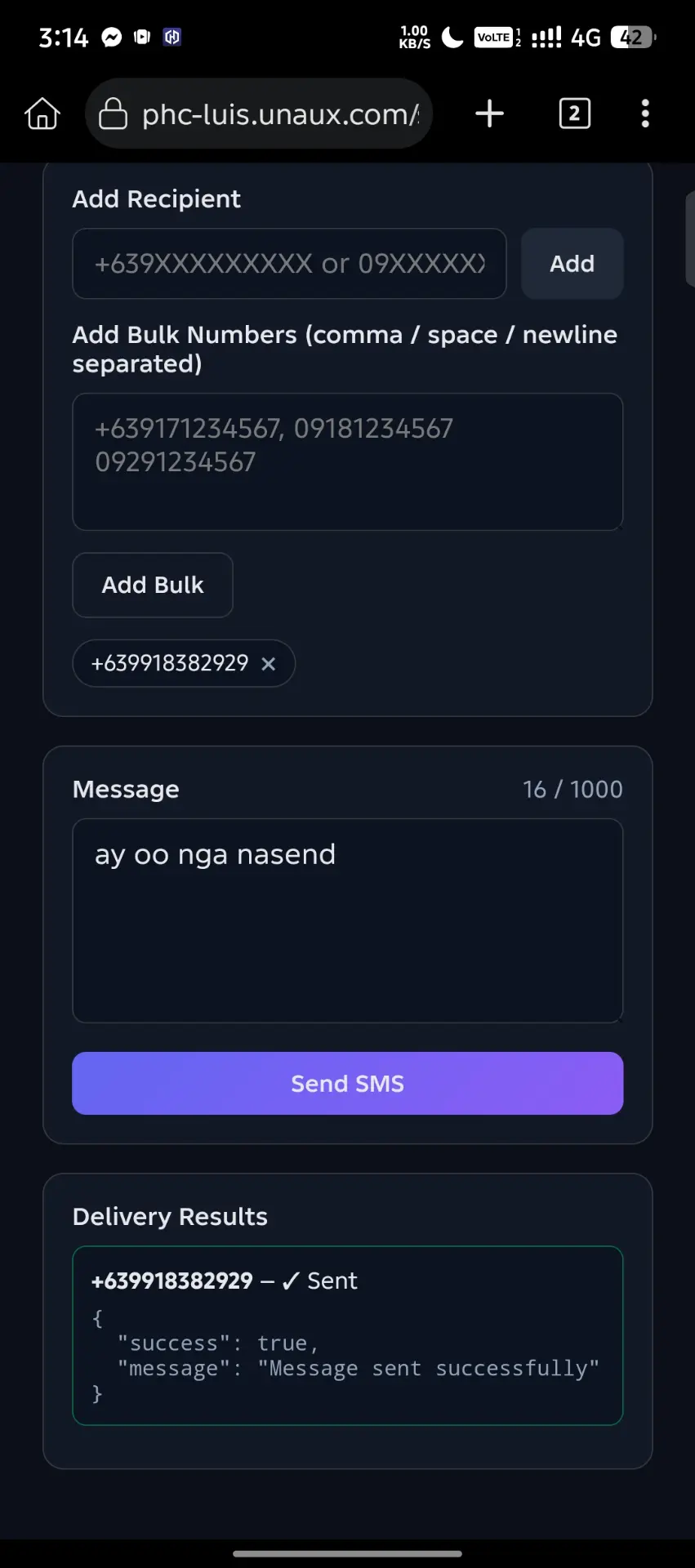The height and width of the screenshot is (1568, 695).
Task: Tap the Messenger notification icon in status bar
Action: (x=112, y=37)
